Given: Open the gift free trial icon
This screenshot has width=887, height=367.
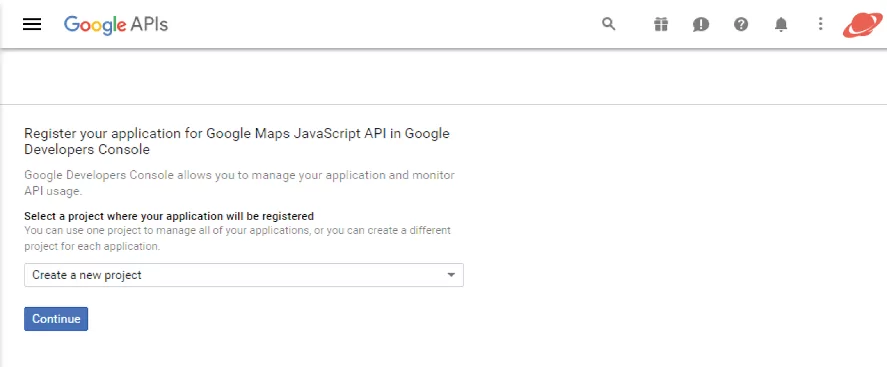Looking at the screenshot, I should click(661, 24).
